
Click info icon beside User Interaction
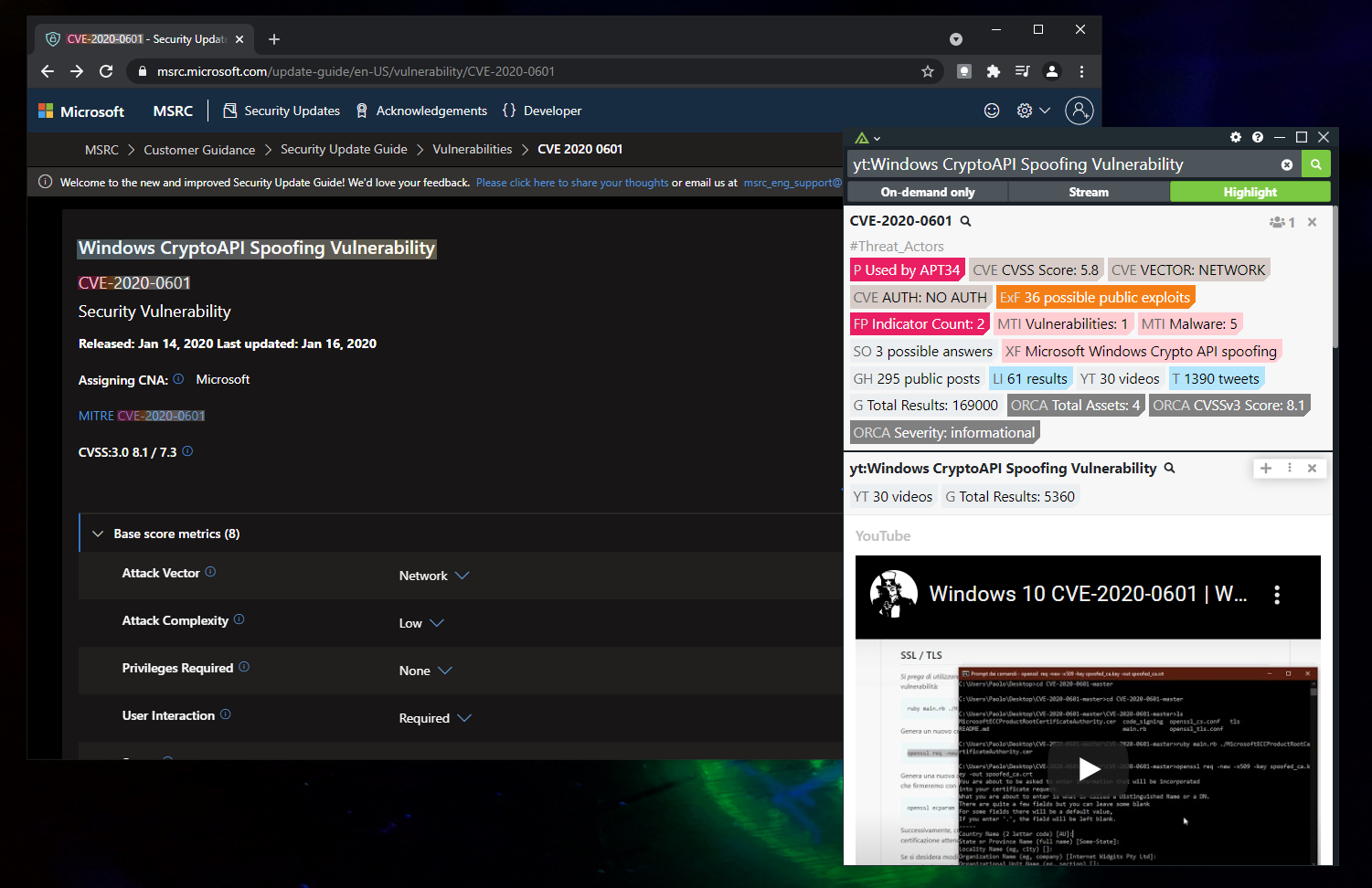point(226,714)
